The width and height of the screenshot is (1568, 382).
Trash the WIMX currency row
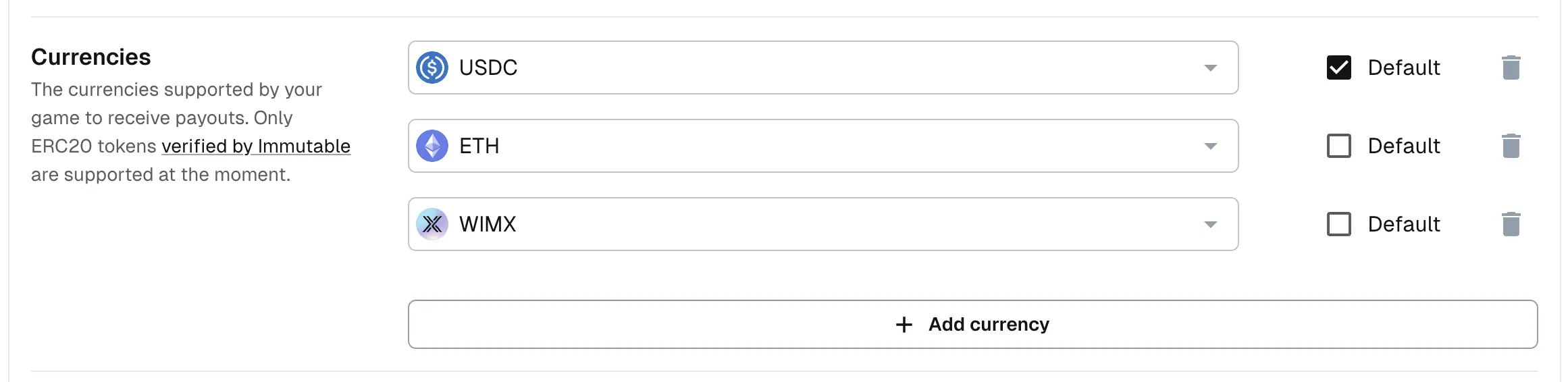pyautogui.click(x=1511, y=224)
